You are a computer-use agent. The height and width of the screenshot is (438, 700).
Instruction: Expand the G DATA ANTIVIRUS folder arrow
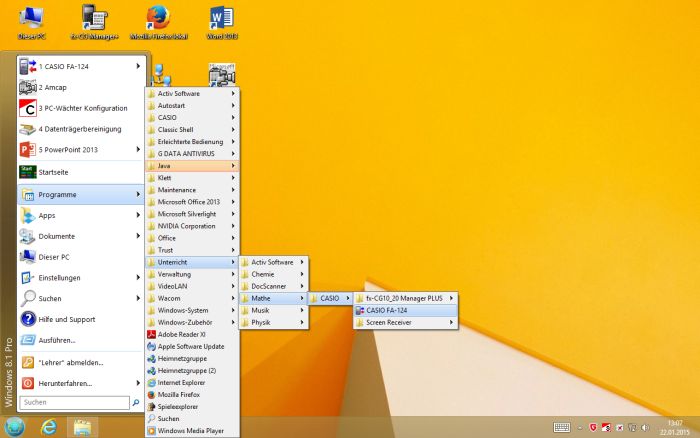(x=233, y=154)
